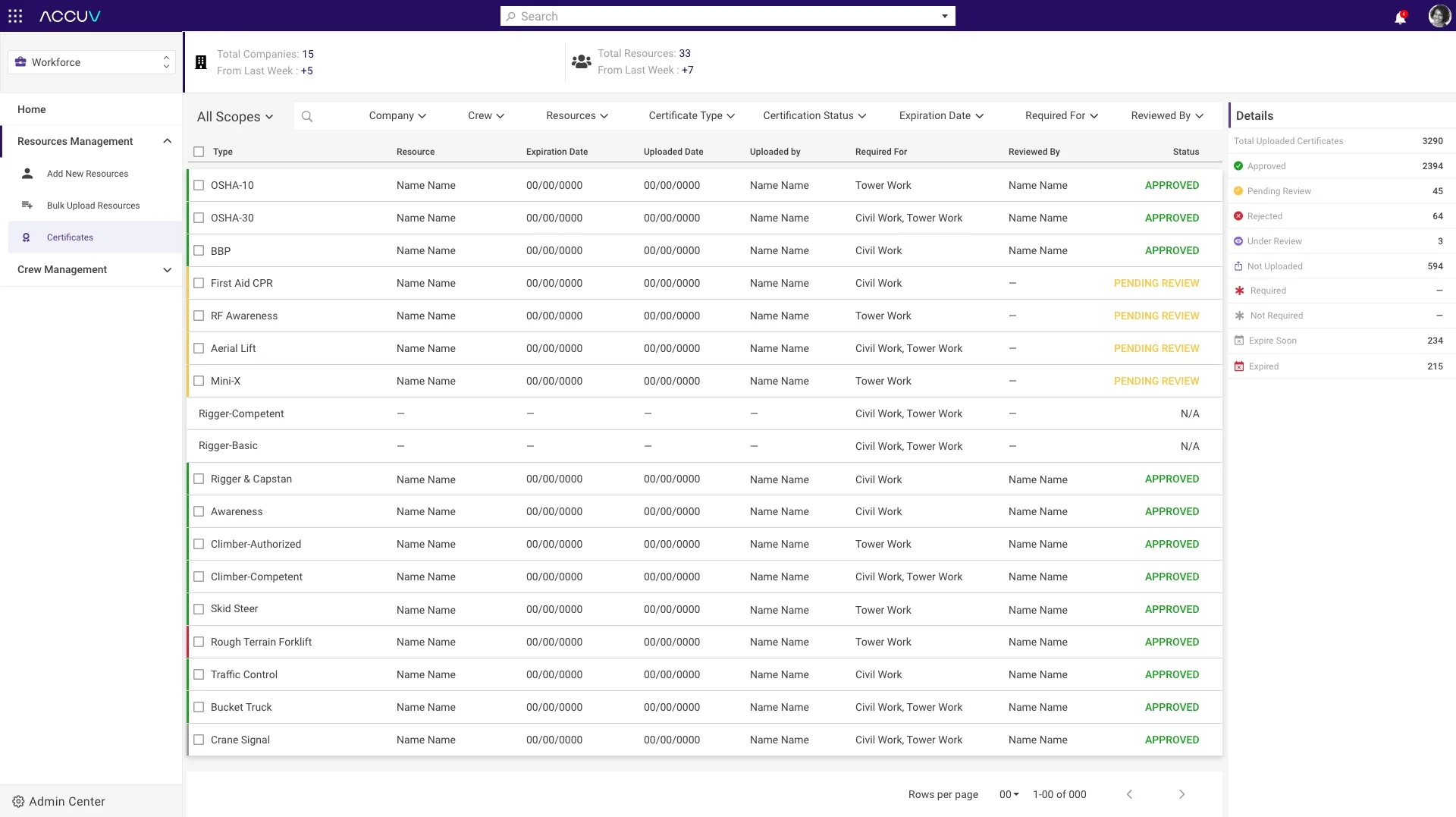Go to the previous page arrow

coord(1129,794)
